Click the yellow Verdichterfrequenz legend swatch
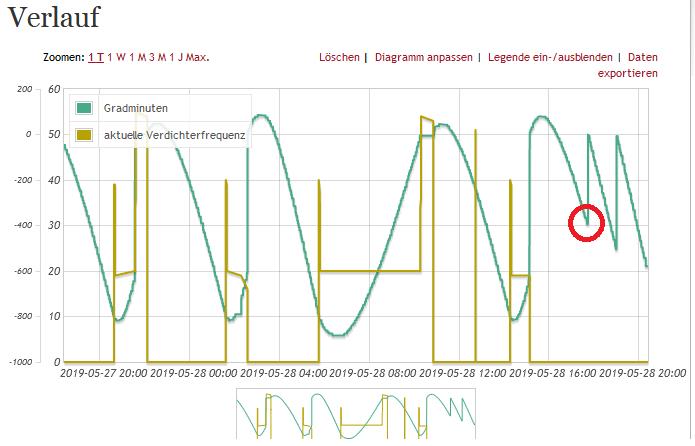695x446 pixels. (x=84, y=135)
